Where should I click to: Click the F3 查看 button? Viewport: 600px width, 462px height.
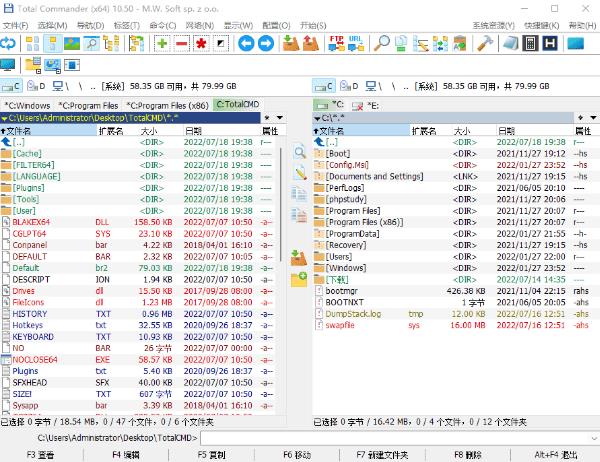(x=41, y=455)
